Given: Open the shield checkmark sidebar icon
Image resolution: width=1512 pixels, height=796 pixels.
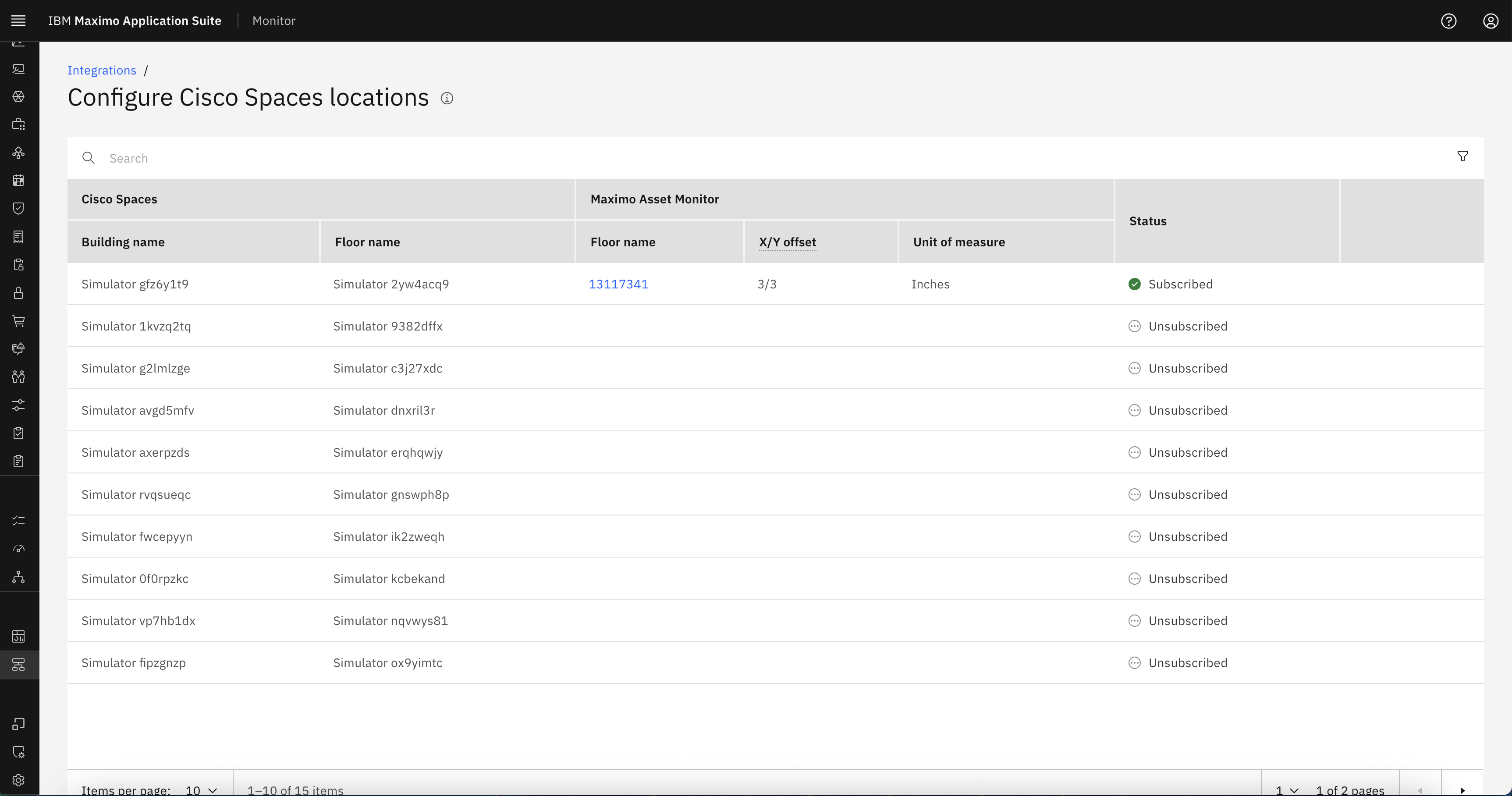Looking at the screenshot, I should coord(19,208).
